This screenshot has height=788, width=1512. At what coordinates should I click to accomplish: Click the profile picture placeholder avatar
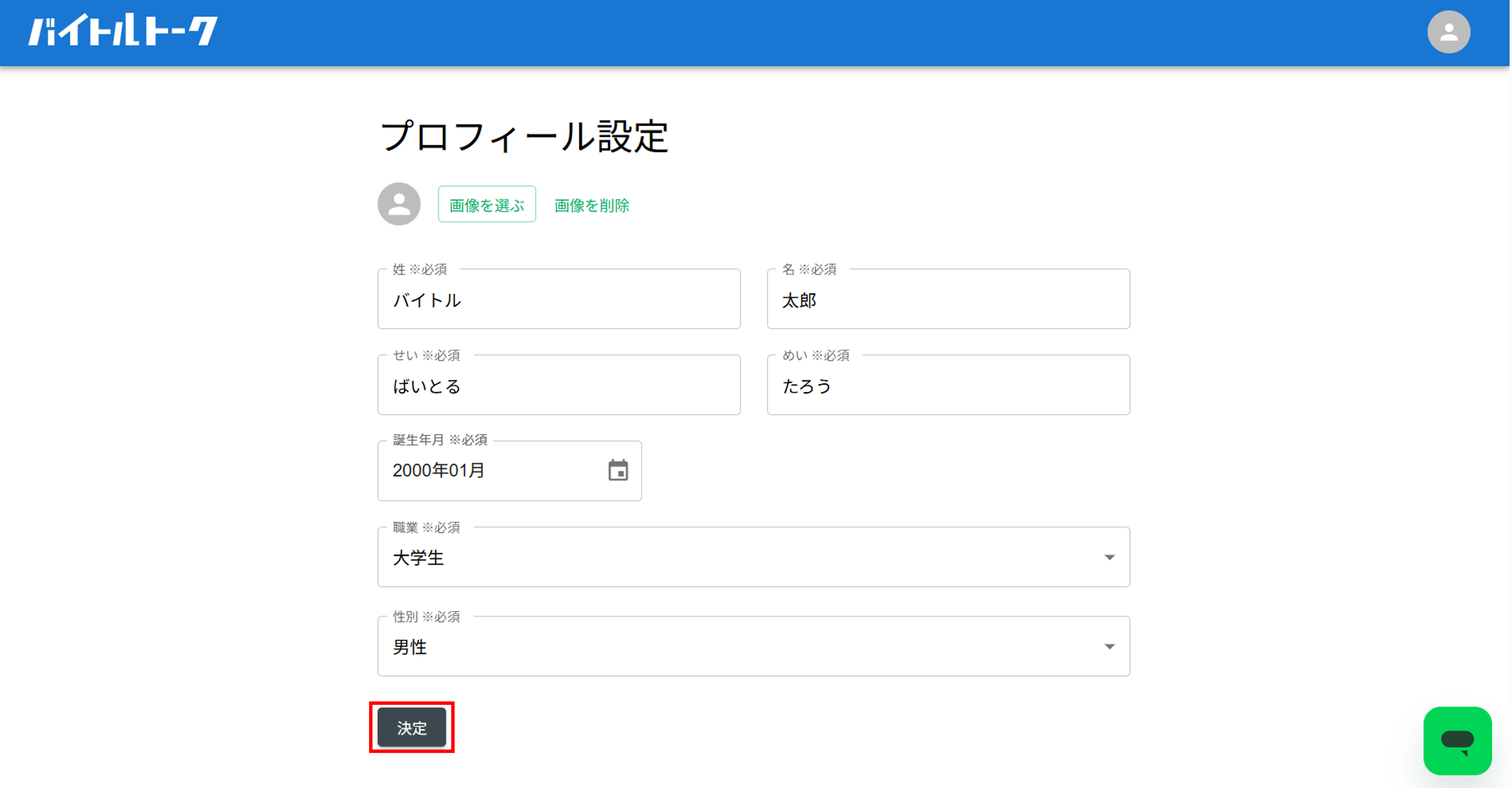(399, 204)
